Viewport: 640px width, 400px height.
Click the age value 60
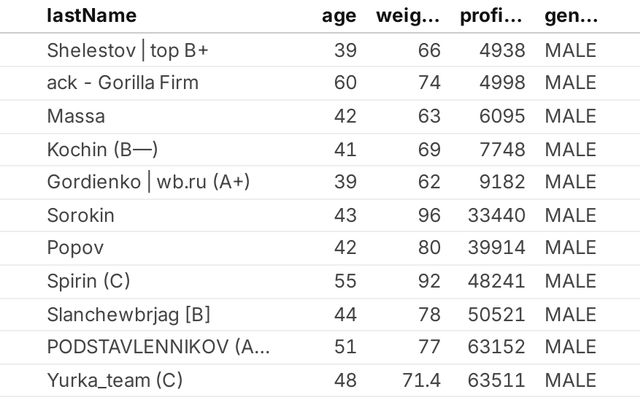tap(345, 83)
